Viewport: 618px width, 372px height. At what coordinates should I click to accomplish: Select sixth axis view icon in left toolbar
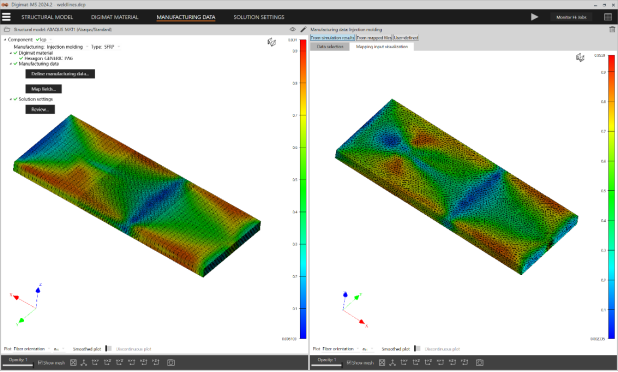click(x=156, y=363)
